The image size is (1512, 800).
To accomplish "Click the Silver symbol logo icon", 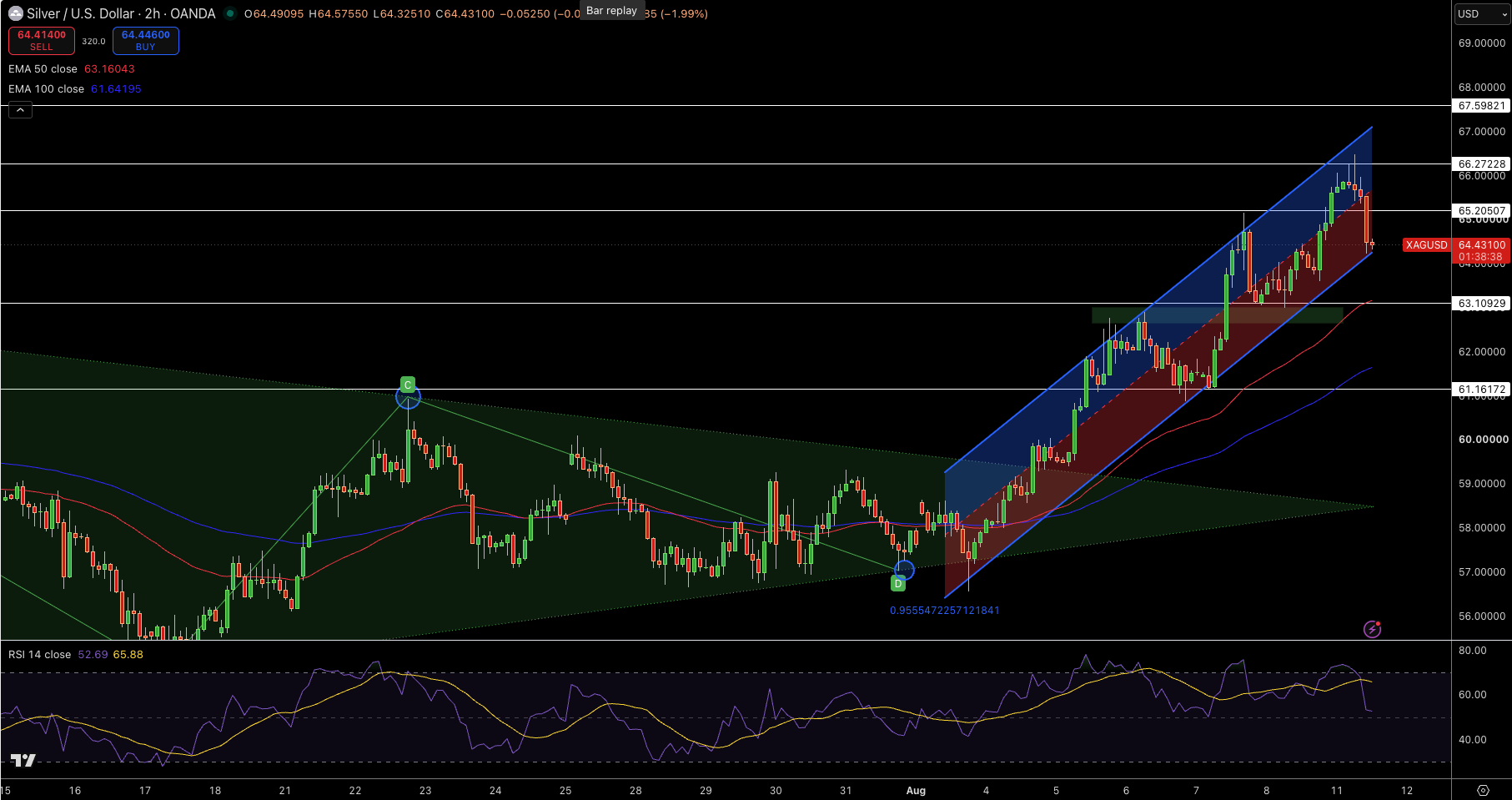I will tap(16, 13).
